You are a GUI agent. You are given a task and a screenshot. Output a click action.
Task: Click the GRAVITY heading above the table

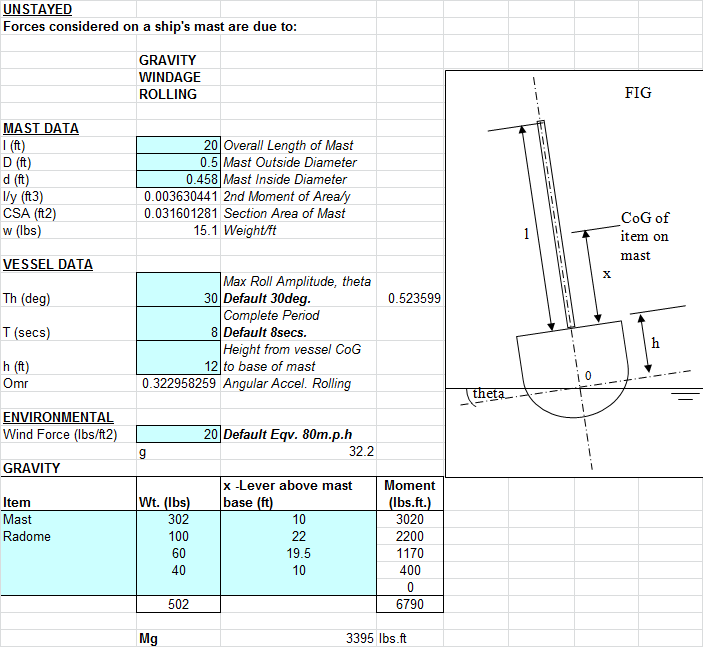(x=31, y=469)
